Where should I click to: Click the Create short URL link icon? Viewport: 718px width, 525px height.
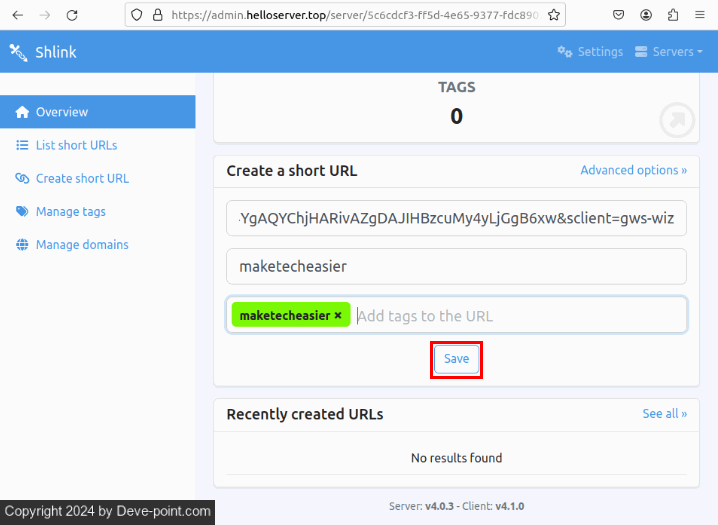point(22,178)
